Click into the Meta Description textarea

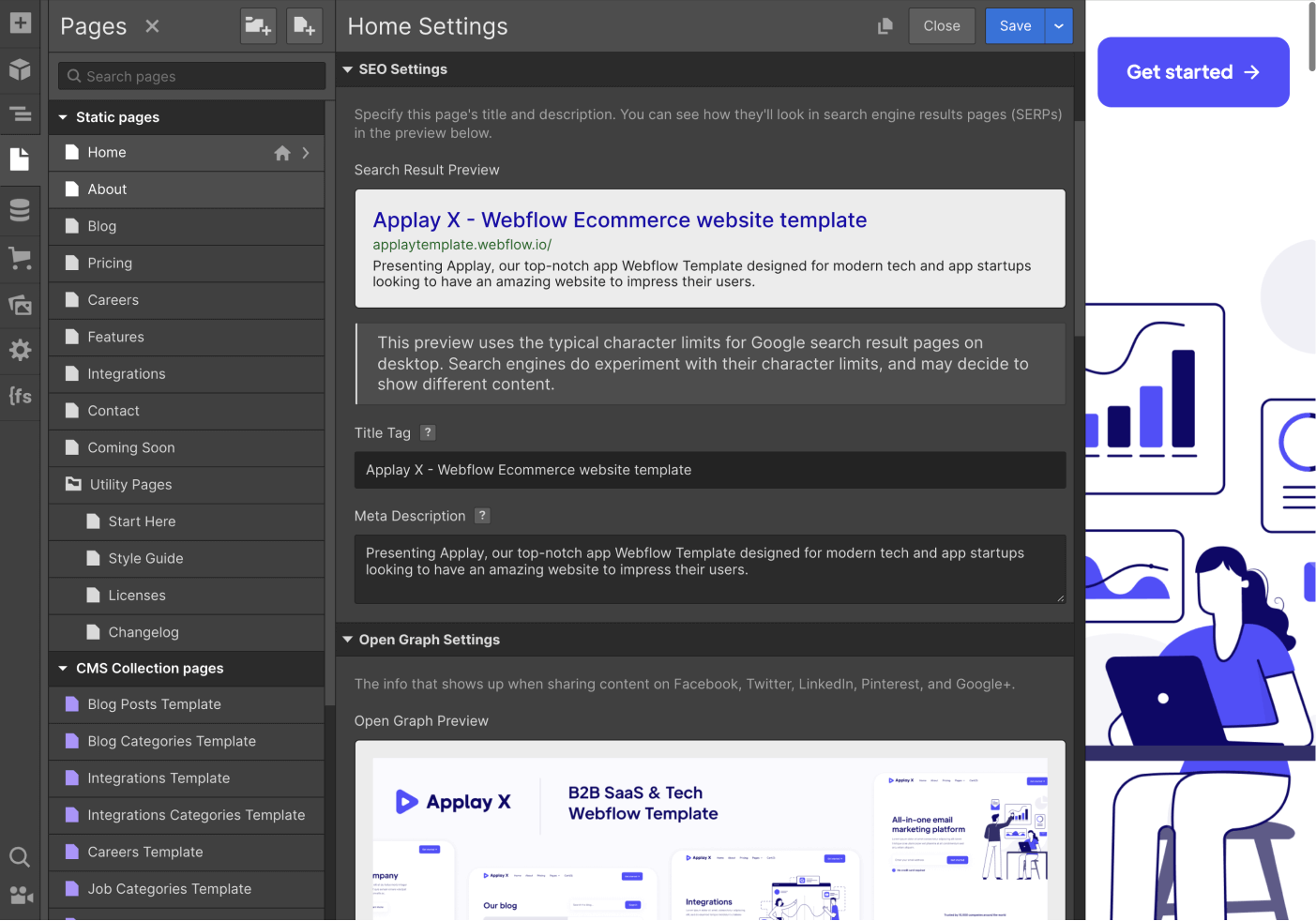click(710, 568)
